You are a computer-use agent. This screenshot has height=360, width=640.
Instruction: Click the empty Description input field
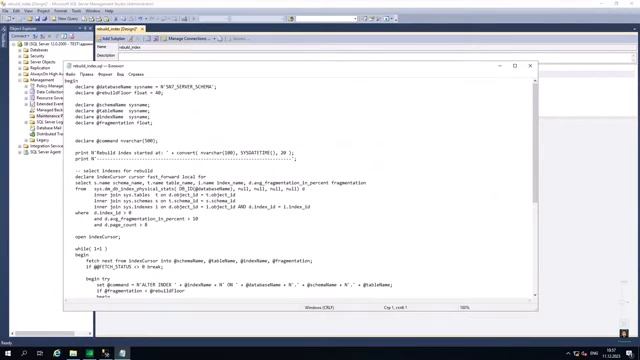coord(376,57)
